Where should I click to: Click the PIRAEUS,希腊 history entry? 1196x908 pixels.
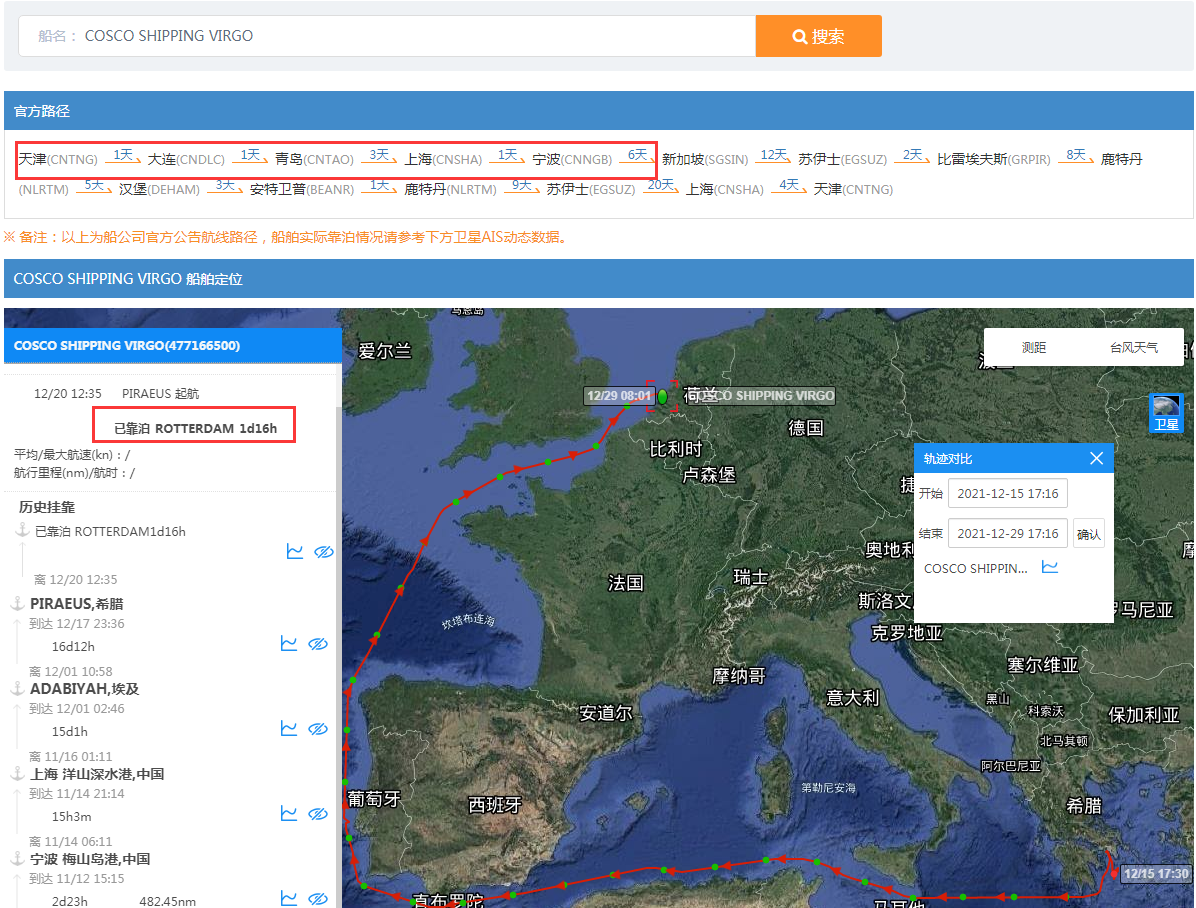[76, 604]
